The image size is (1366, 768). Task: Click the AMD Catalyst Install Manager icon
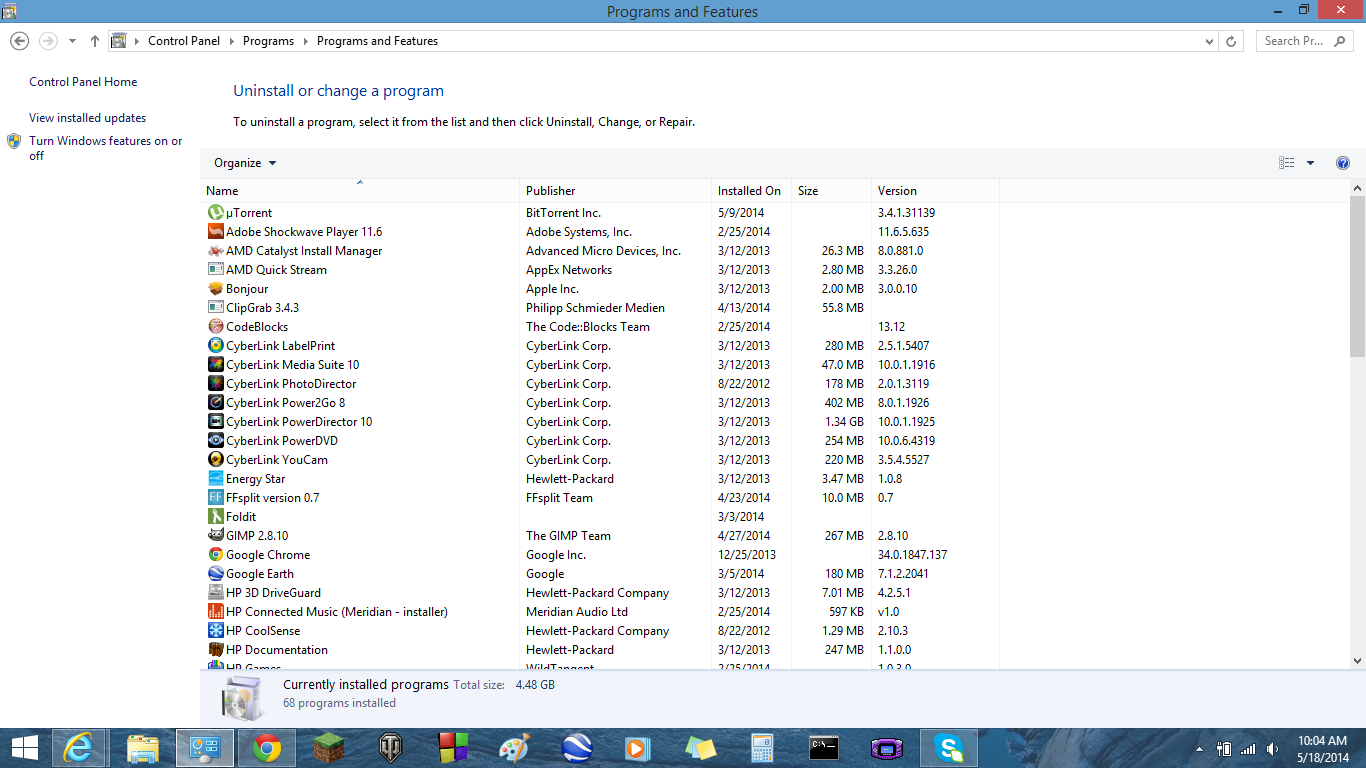point(215,250)
